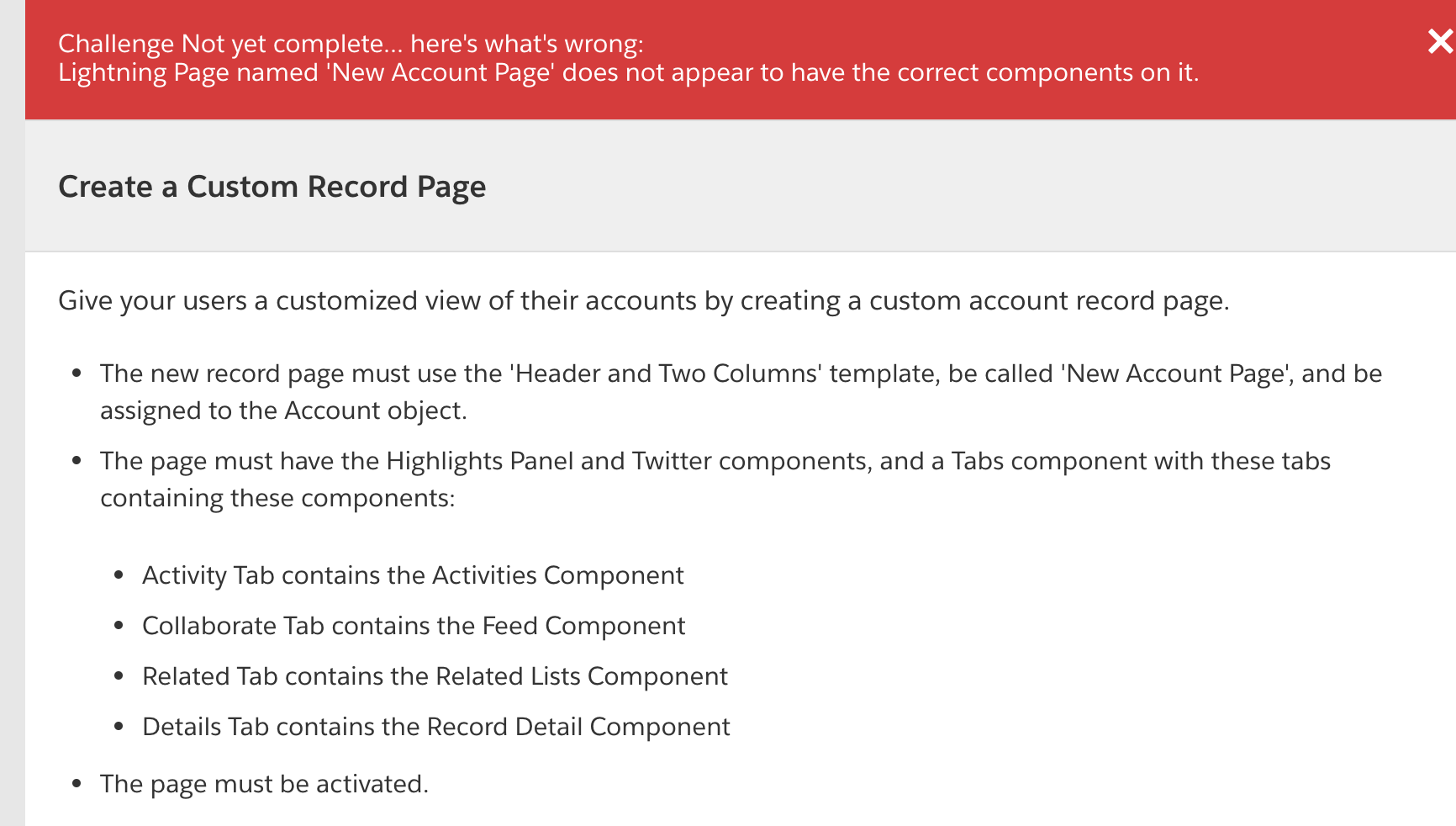The height and width of the screenshot is (826, 1456).
Task: Click the bullet beside 'The new record page'
Action: click(x=77, y=374)
